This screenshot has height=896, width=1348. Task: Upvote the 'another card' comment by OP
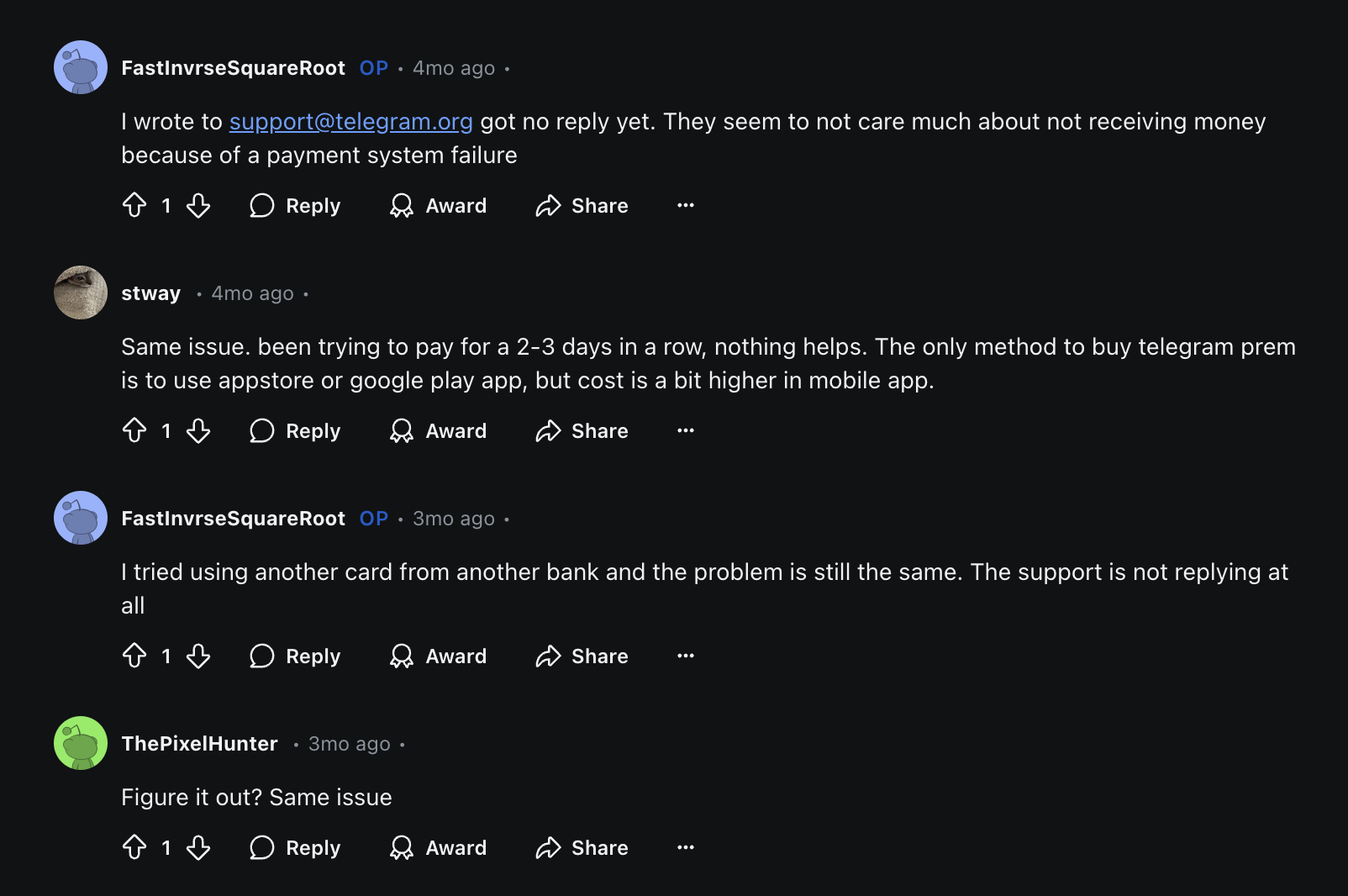click(x=134, y=656)
